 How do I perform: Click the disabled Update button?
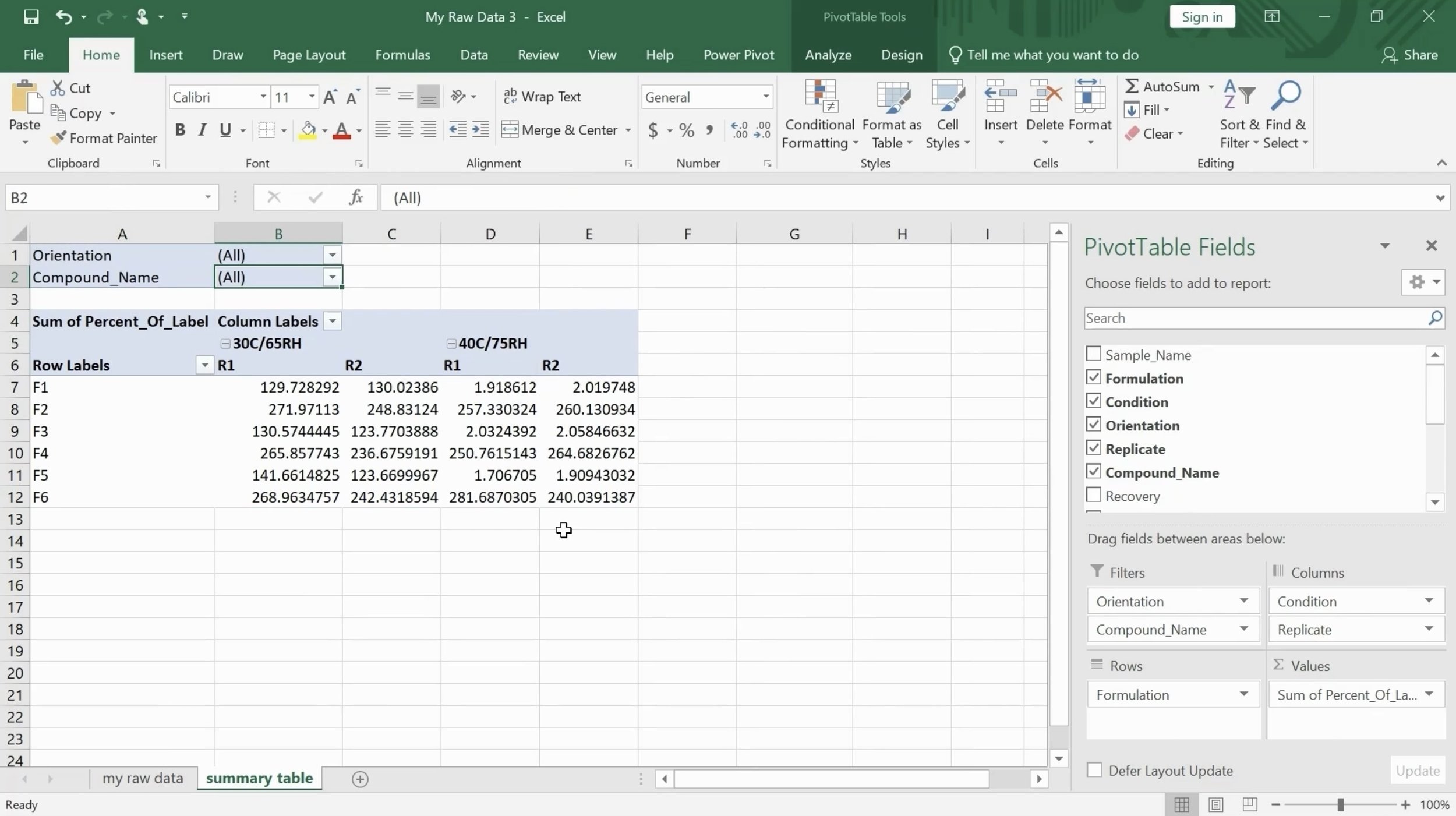1418,771
